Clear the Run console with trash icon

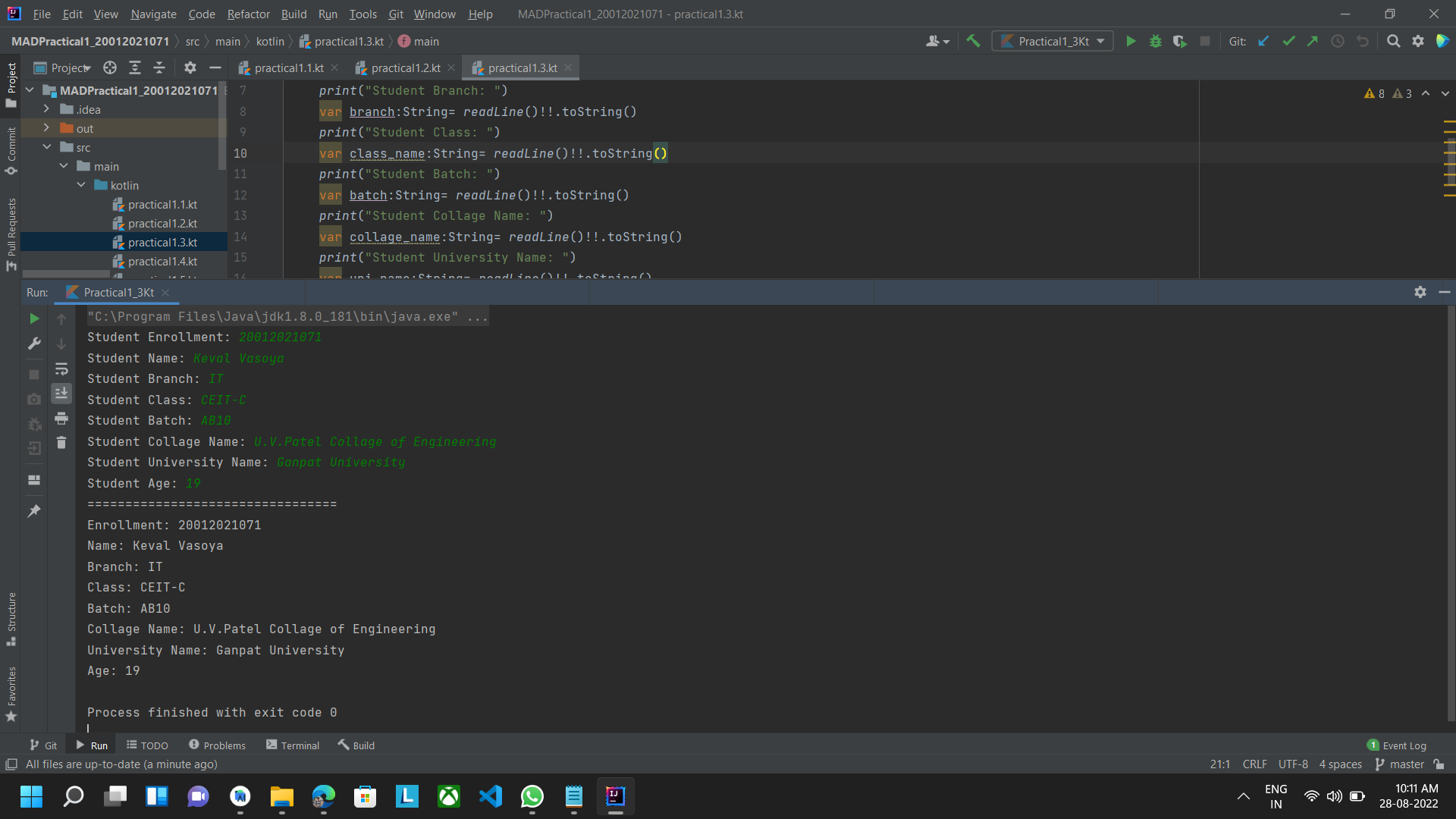coord(61,442)
